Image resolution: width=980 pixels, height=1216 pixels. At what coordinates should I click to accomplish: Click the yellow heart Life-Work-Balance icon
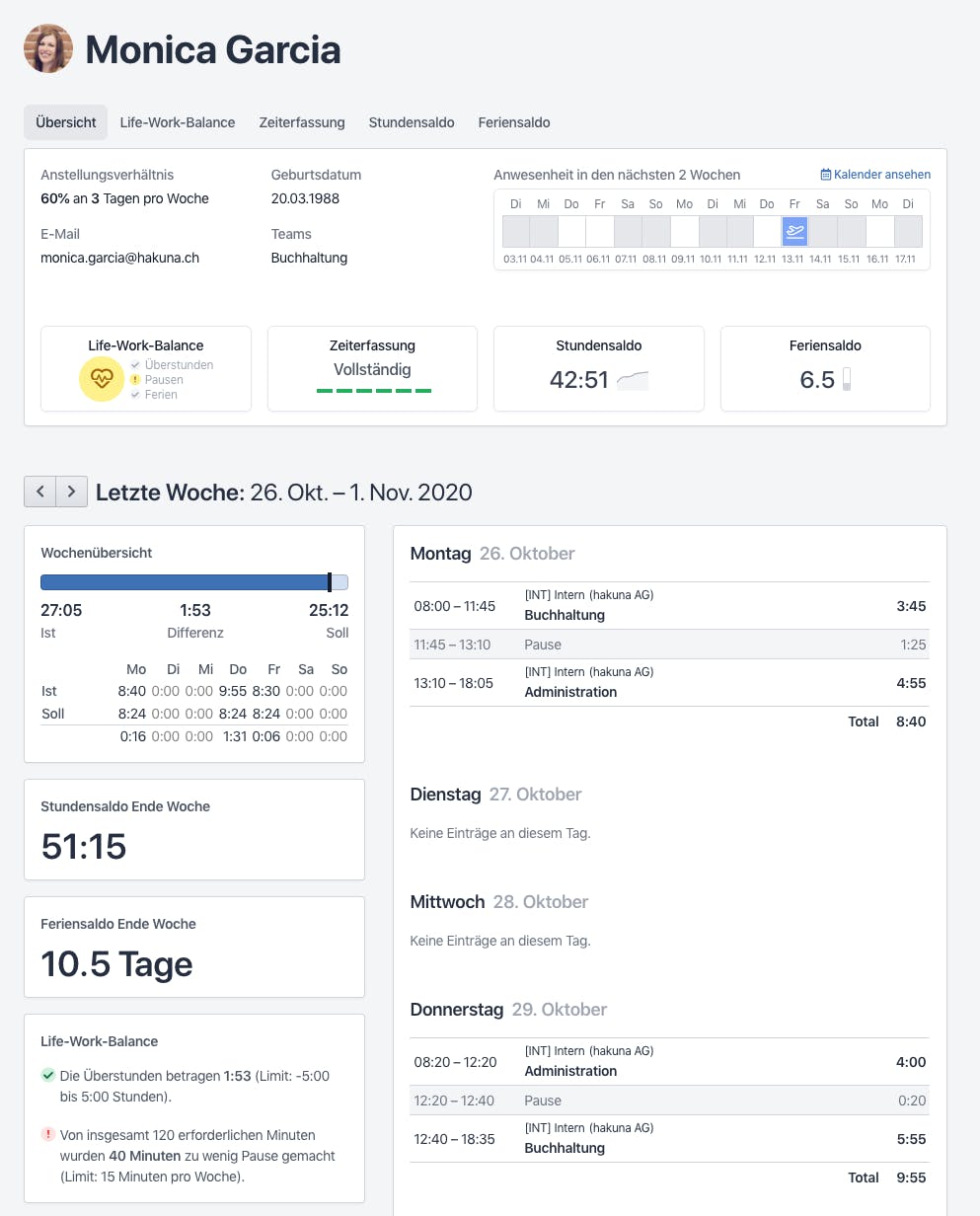click(101, 379)
